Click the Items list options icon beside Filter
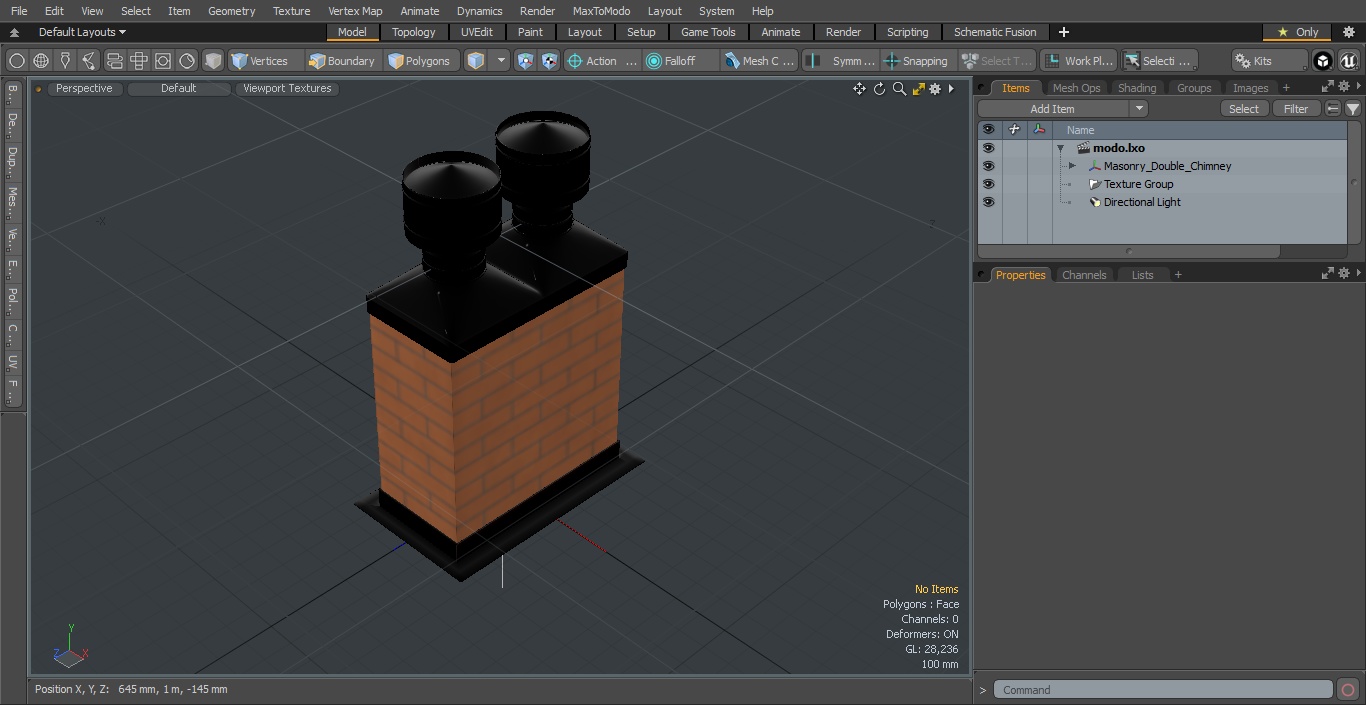Image resolution: width=1366 pixels, height=705 pixels. tap(1333, 109)
